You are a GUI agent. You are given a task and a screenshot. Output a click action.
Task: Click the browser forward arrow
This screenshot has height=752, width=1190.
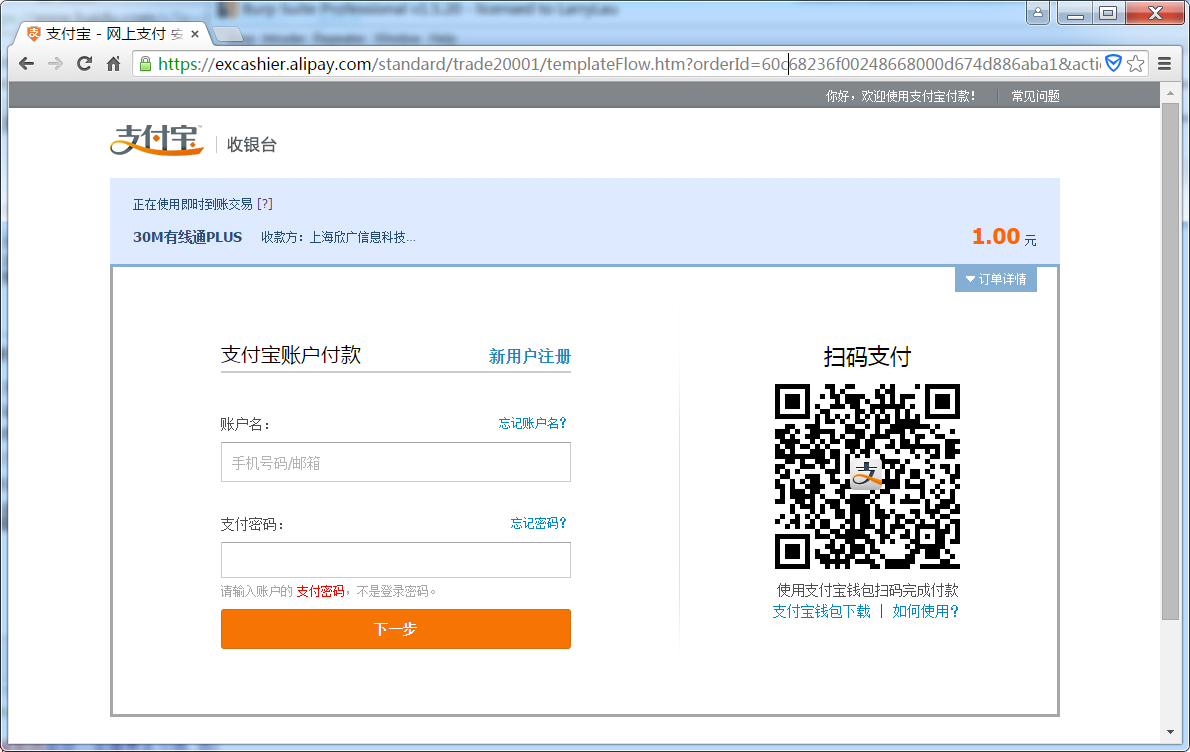(55, 64)
